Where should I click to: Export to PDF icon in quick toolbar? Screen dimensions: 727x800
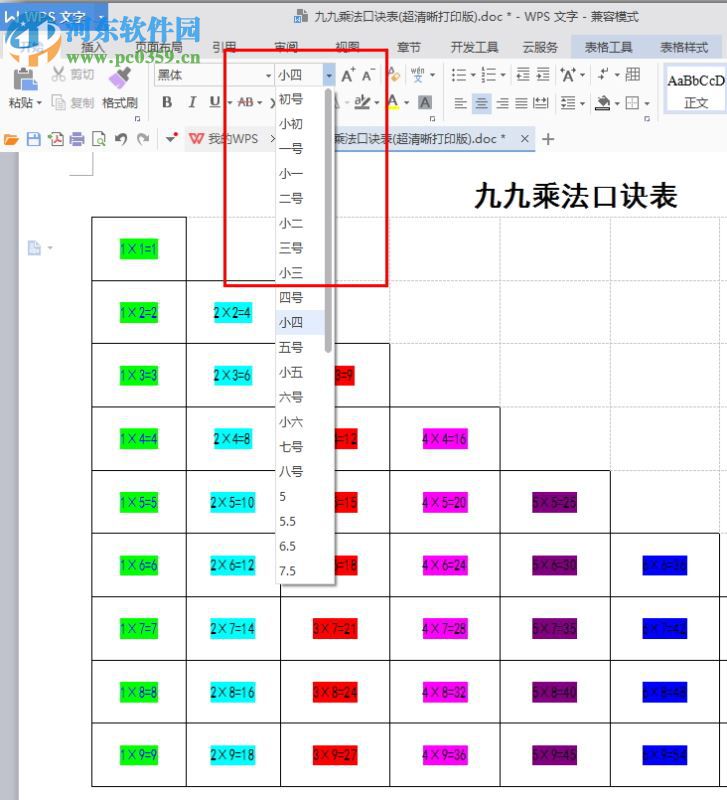pos(56,139)
